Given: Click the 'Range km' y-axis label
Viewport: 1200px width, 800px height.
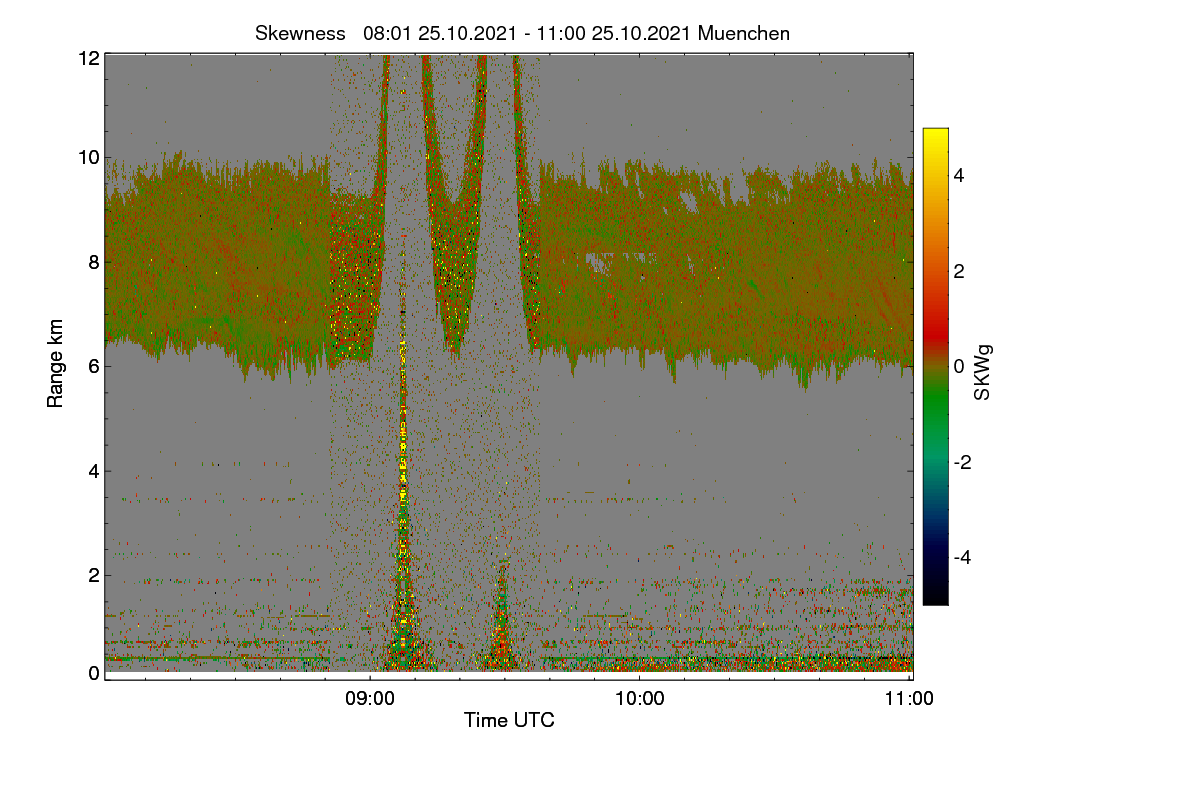Looking at the screenshot, I should tap(55, 365).
